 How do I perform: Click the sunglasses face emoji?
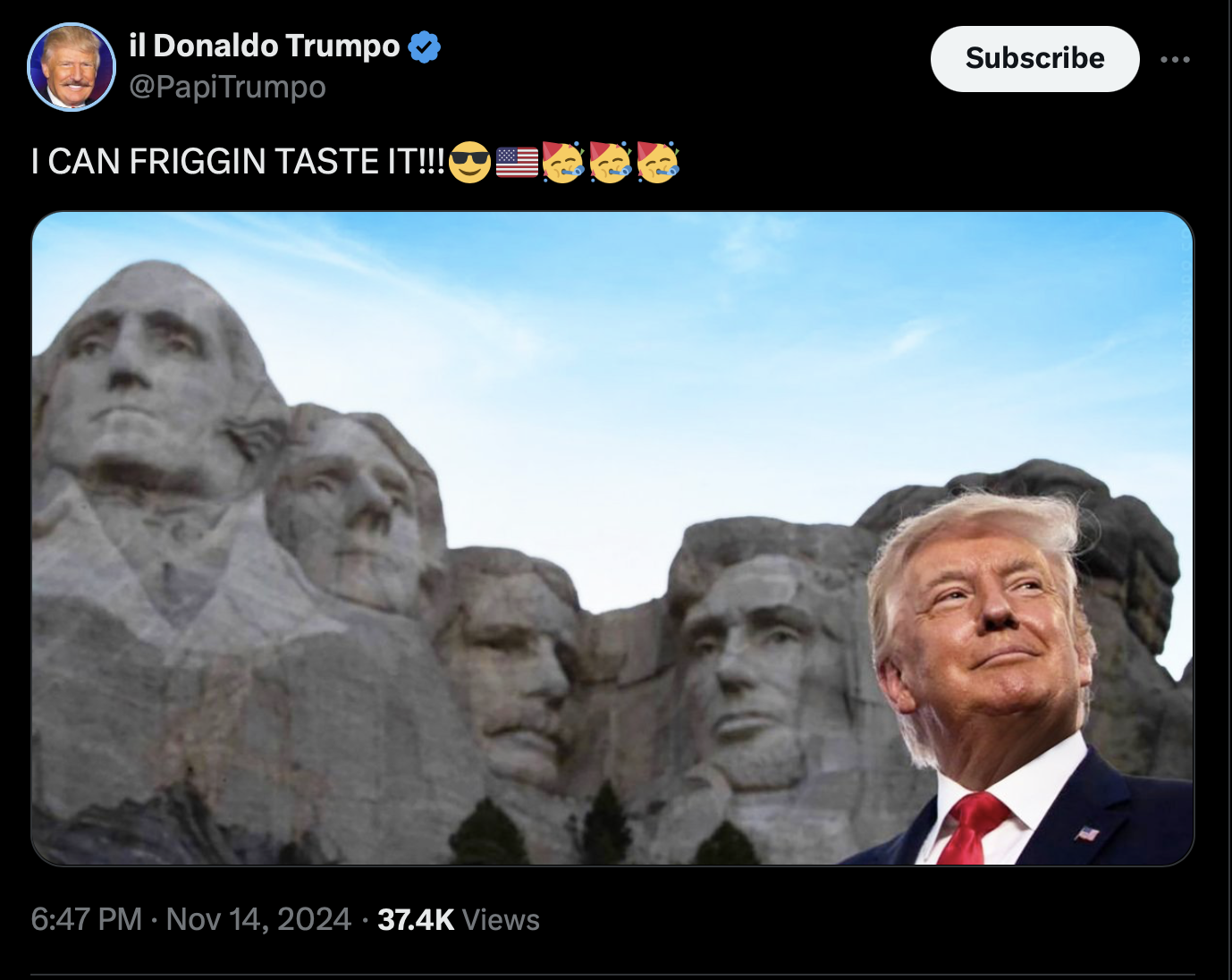pyautogui.click(x=469, y=162)
